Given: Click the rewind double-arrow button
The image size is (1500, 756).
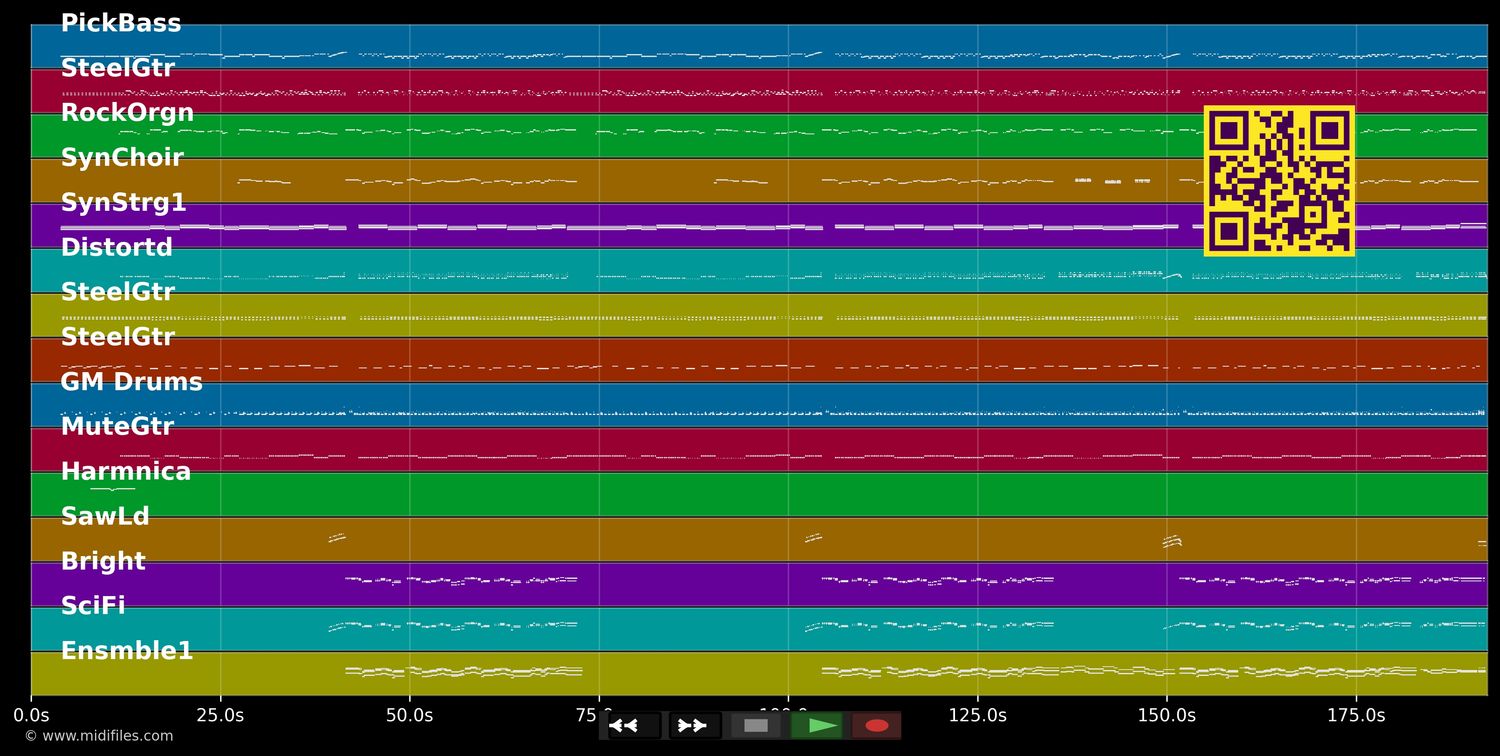Looking at the screenshot, I should click(634, 726).
